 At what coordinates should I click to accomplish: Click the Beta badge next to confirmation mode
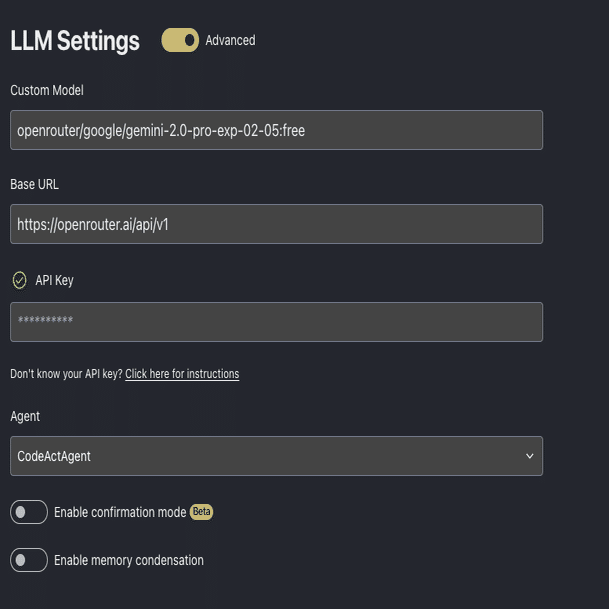[201, 512]
